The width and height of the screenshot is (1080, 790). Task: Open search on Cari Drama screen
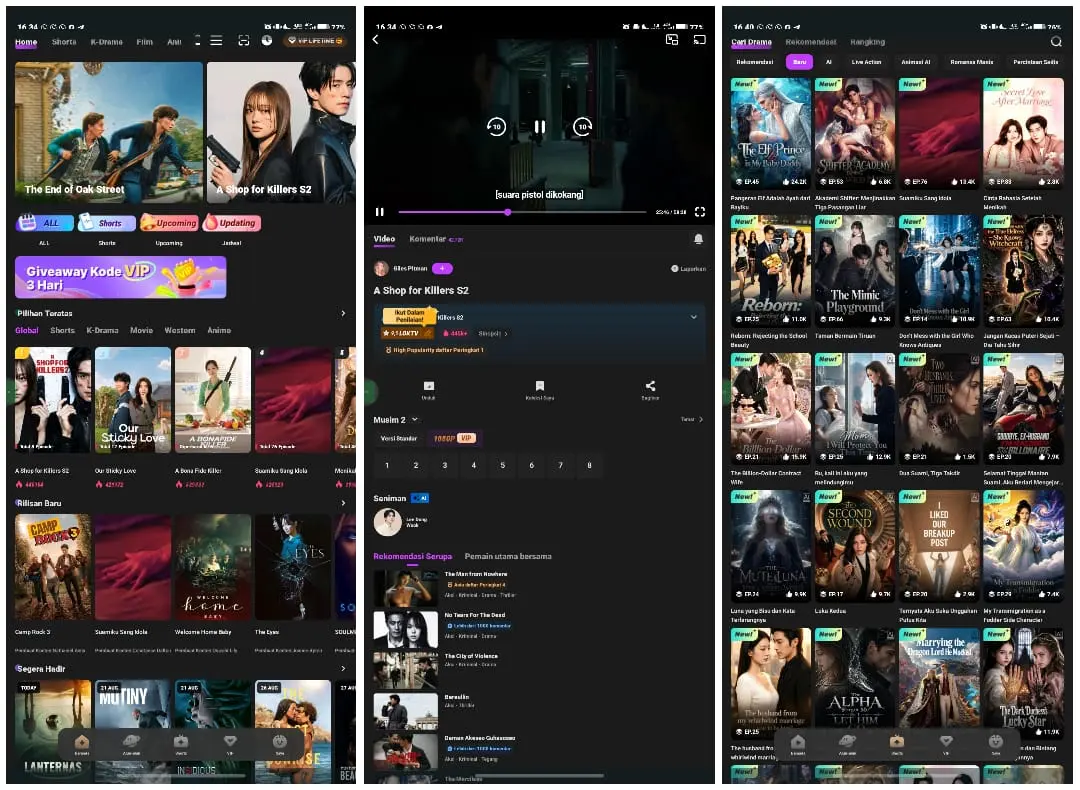[x=1056, y=42]
